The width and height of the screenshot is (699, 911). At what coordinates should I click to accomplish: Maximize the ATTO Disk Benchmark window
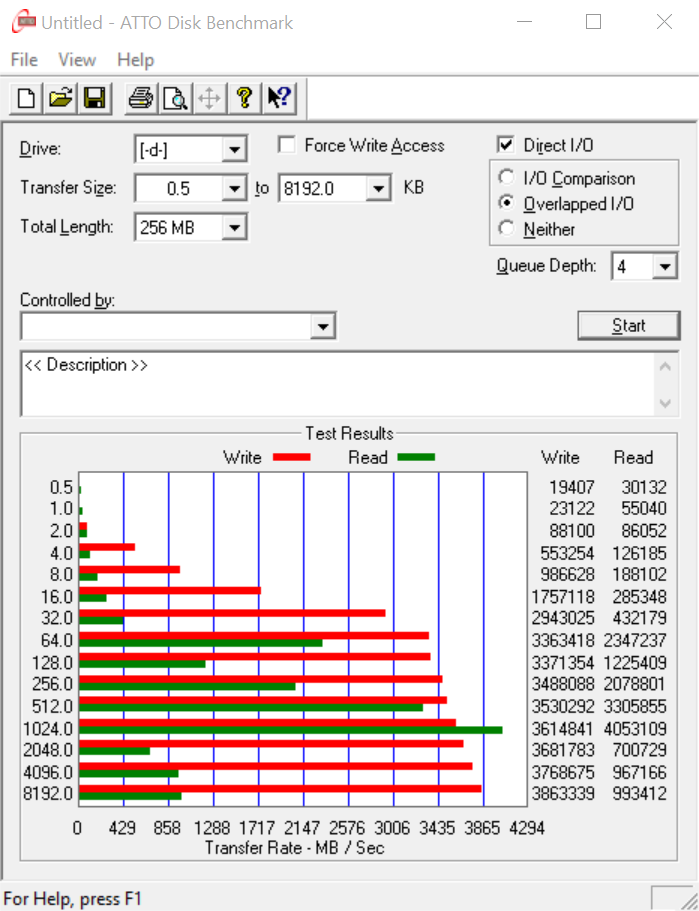point(593,22)
